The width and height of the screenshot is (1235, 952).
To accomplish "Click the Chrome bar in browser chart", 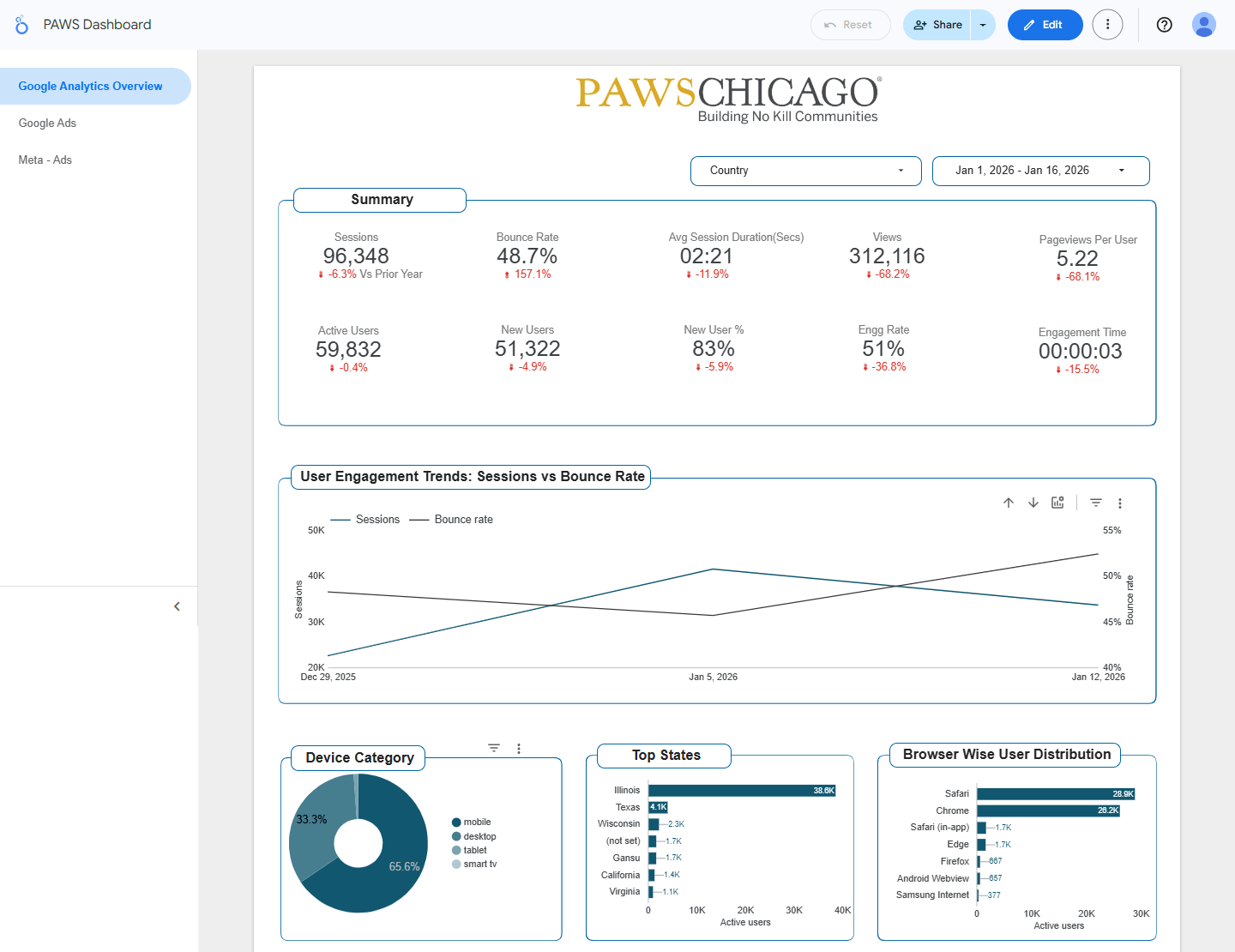I will [1048, 810].
